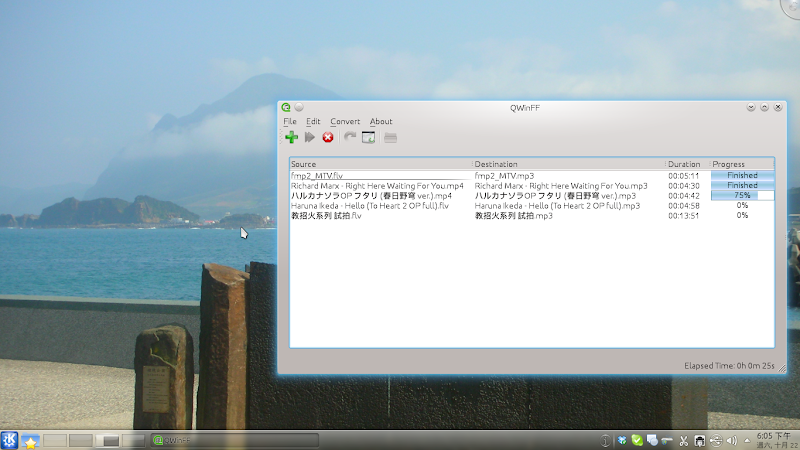Open the About menu
This screenshot has width=800, height=450.
[x=381, y=122]
